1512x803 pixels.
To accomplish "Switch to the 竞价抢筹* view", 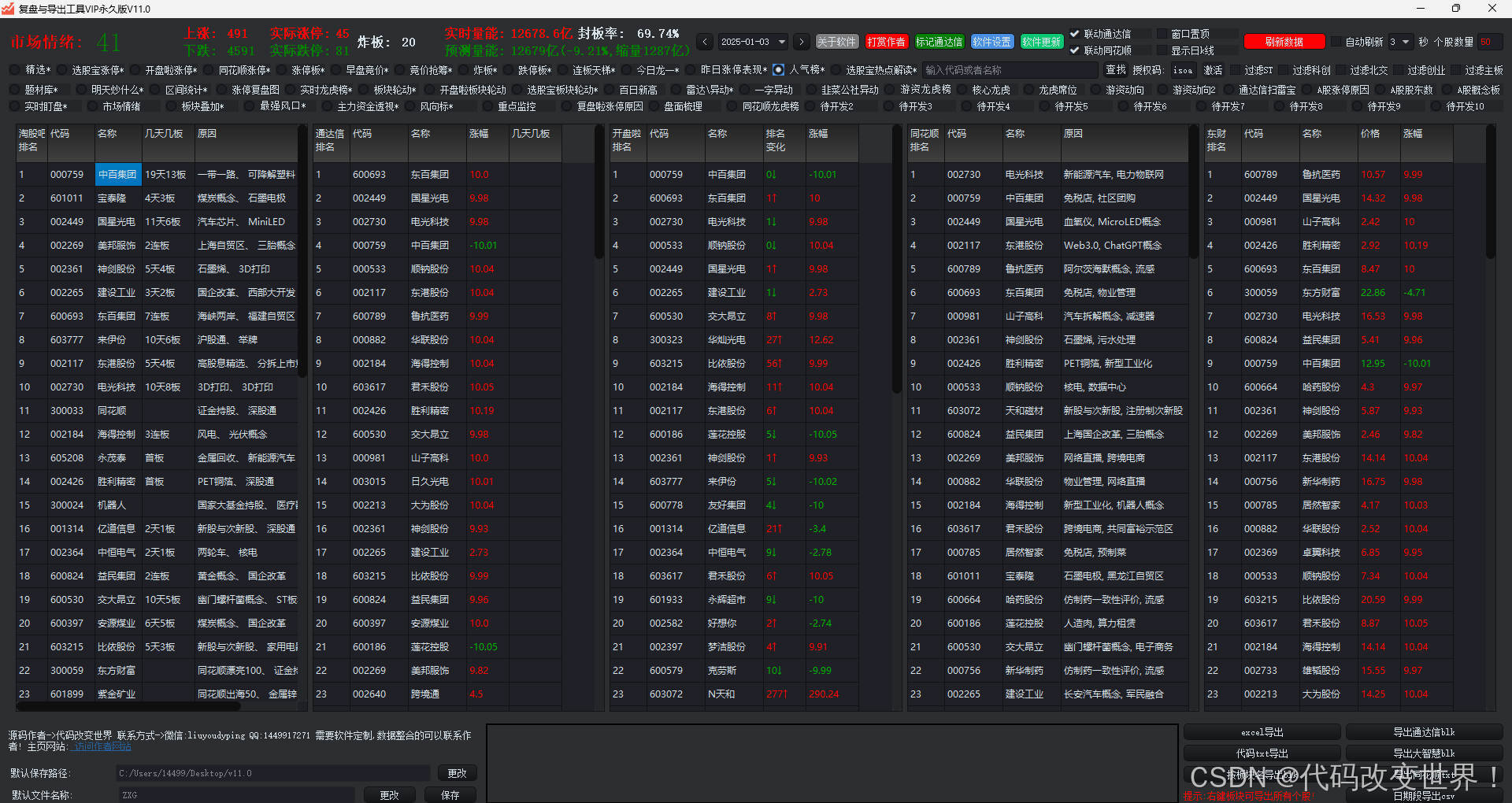I will click(x=398, y=70).
